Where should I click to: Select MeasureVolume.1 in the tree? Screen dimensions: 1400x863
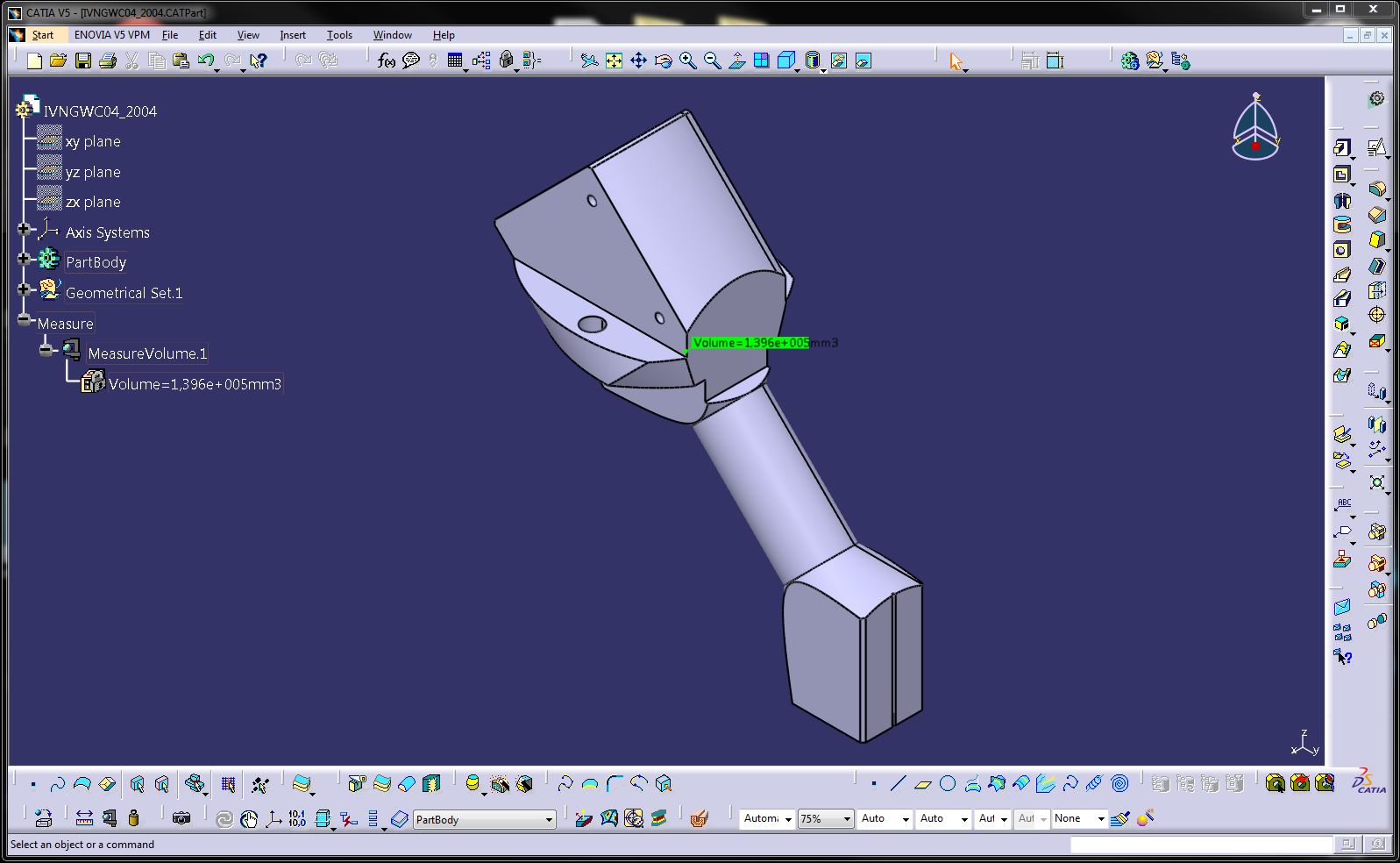[x=147, y=353]
